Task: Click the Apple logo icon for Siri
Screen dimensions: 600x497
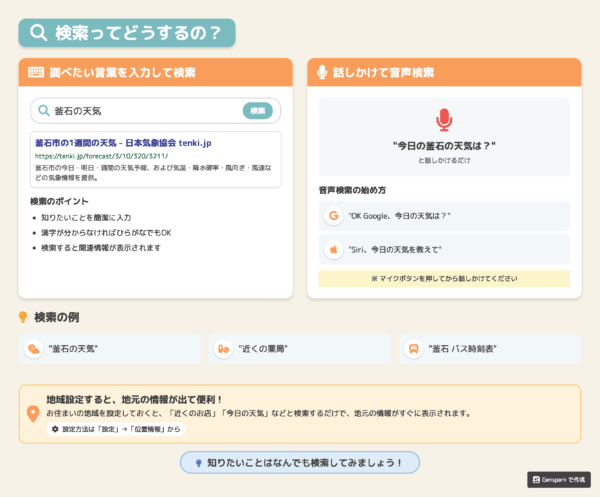Action: tap(333, 249)
